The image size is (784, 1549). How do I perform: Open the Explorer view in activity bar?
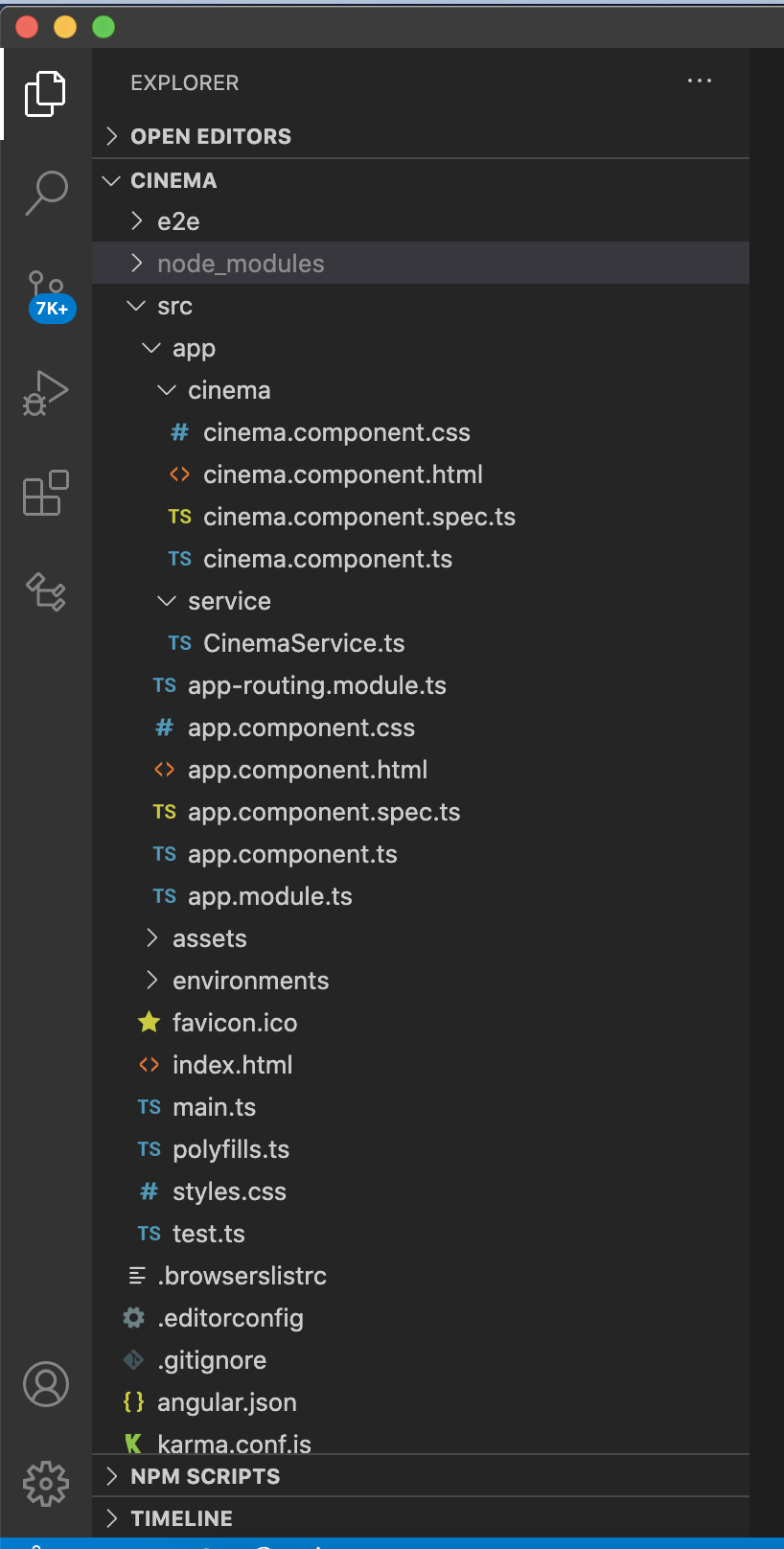tap(45, 94)
